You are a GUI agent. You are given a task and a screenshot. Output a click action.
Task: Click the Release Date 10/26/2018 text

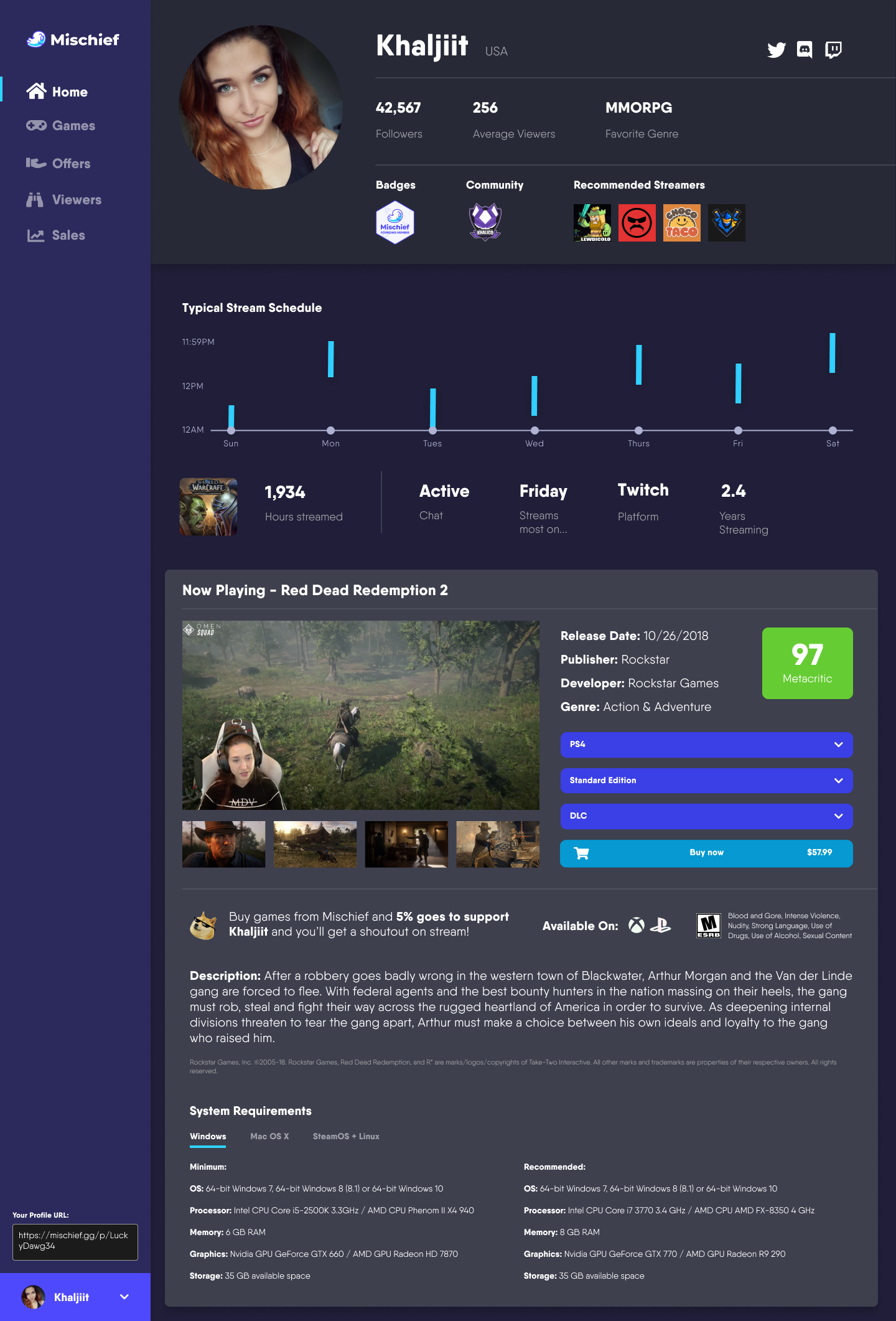click(x=634, y=636)
